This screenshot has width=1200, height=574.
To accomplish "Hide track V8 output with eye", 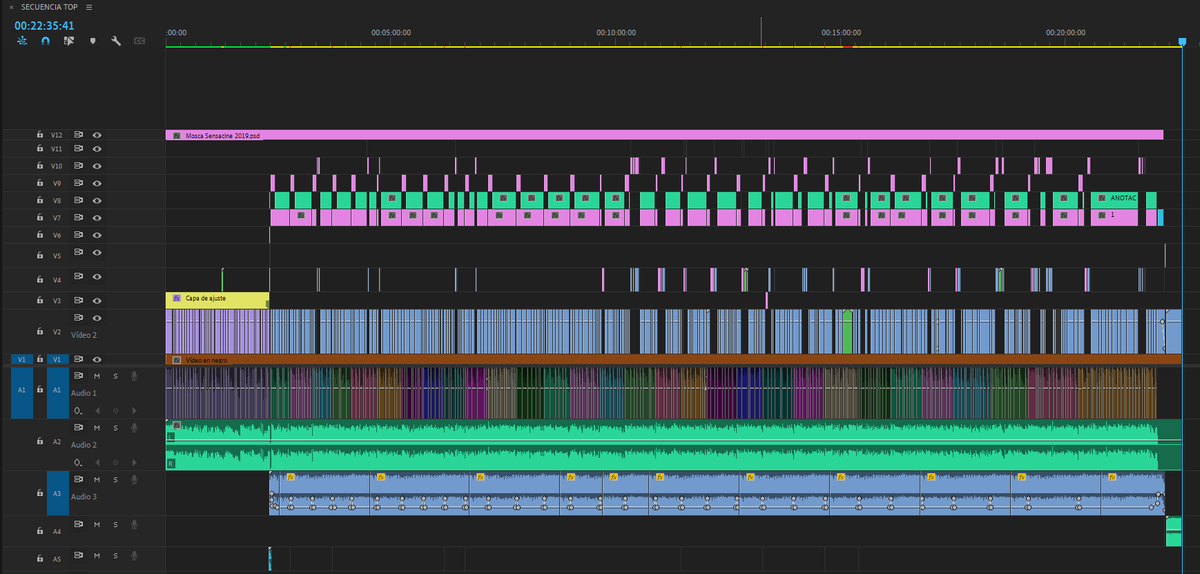I will (98, 200).
